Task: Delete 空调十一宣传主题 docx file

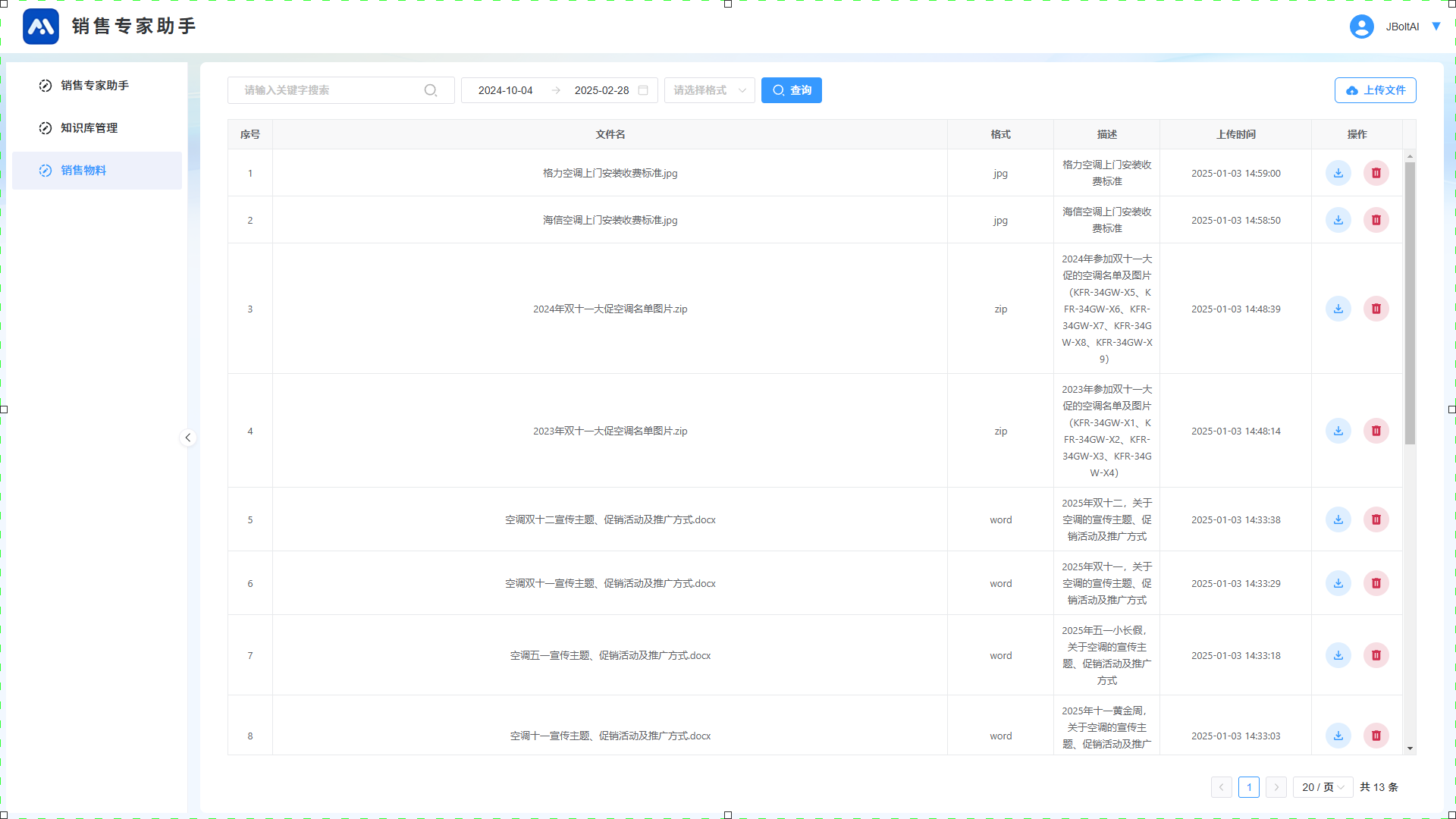Action: [x=1376, y=736]
